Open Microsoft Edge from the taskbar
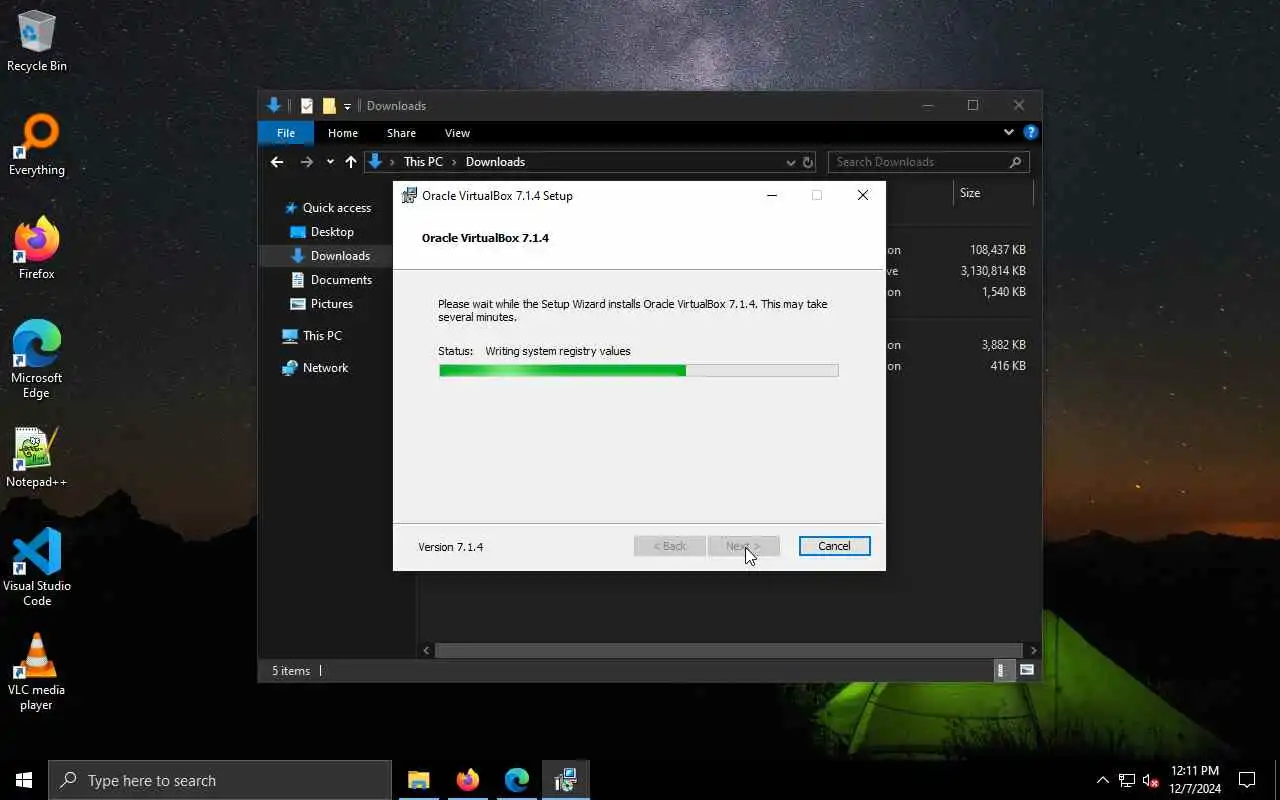1280x800 pixels. tap(517, 780)
